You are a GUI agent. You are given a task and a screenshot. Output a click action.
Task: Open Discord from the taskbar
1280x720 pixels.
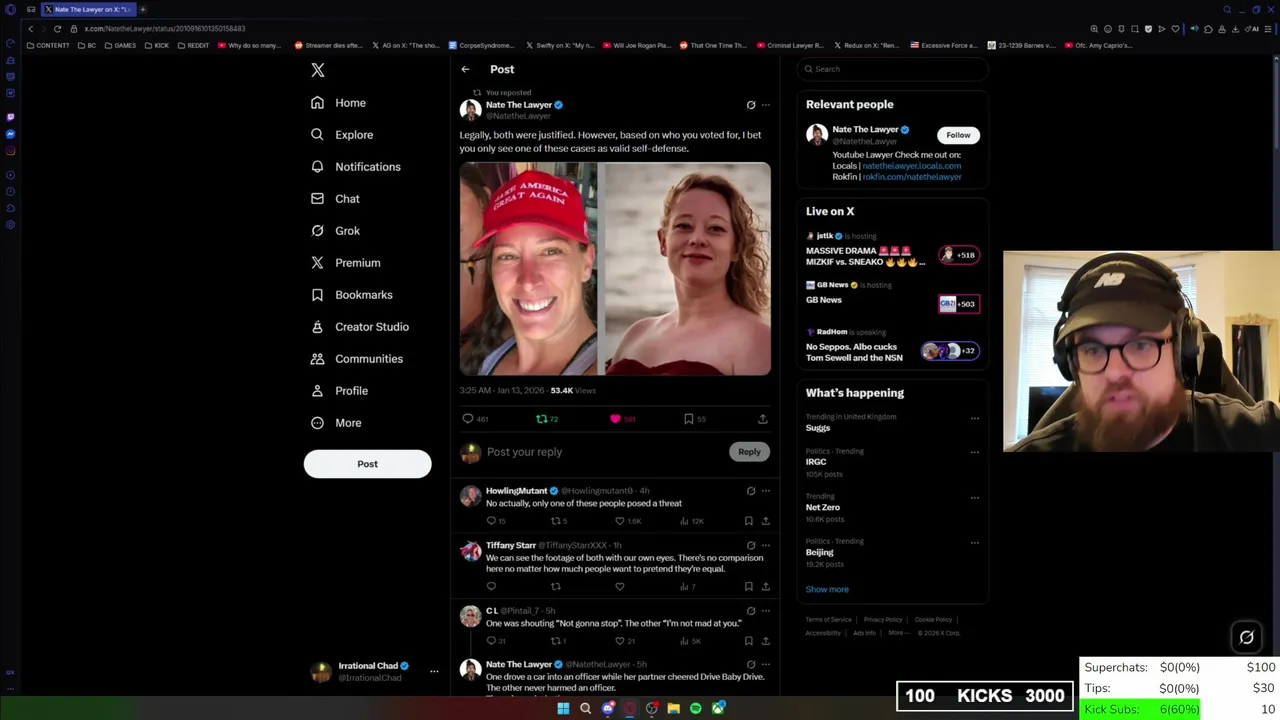click(608, 709)
